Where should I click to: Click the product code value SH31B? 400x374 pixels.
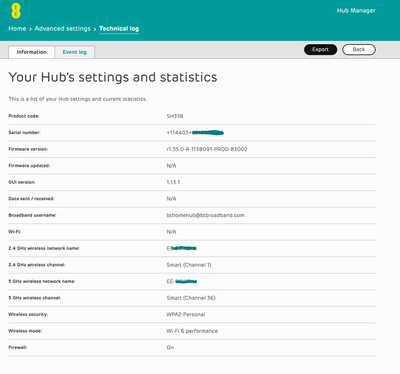pyautogui.click(x=175, y=116)
